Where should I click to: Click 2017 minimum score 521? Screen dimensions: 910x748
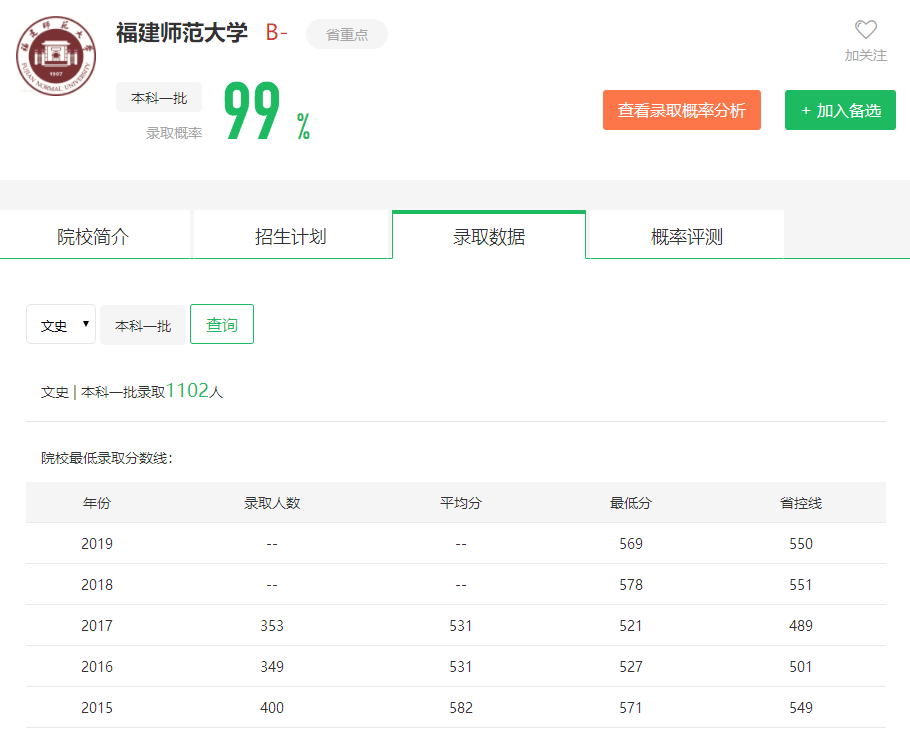630,626
